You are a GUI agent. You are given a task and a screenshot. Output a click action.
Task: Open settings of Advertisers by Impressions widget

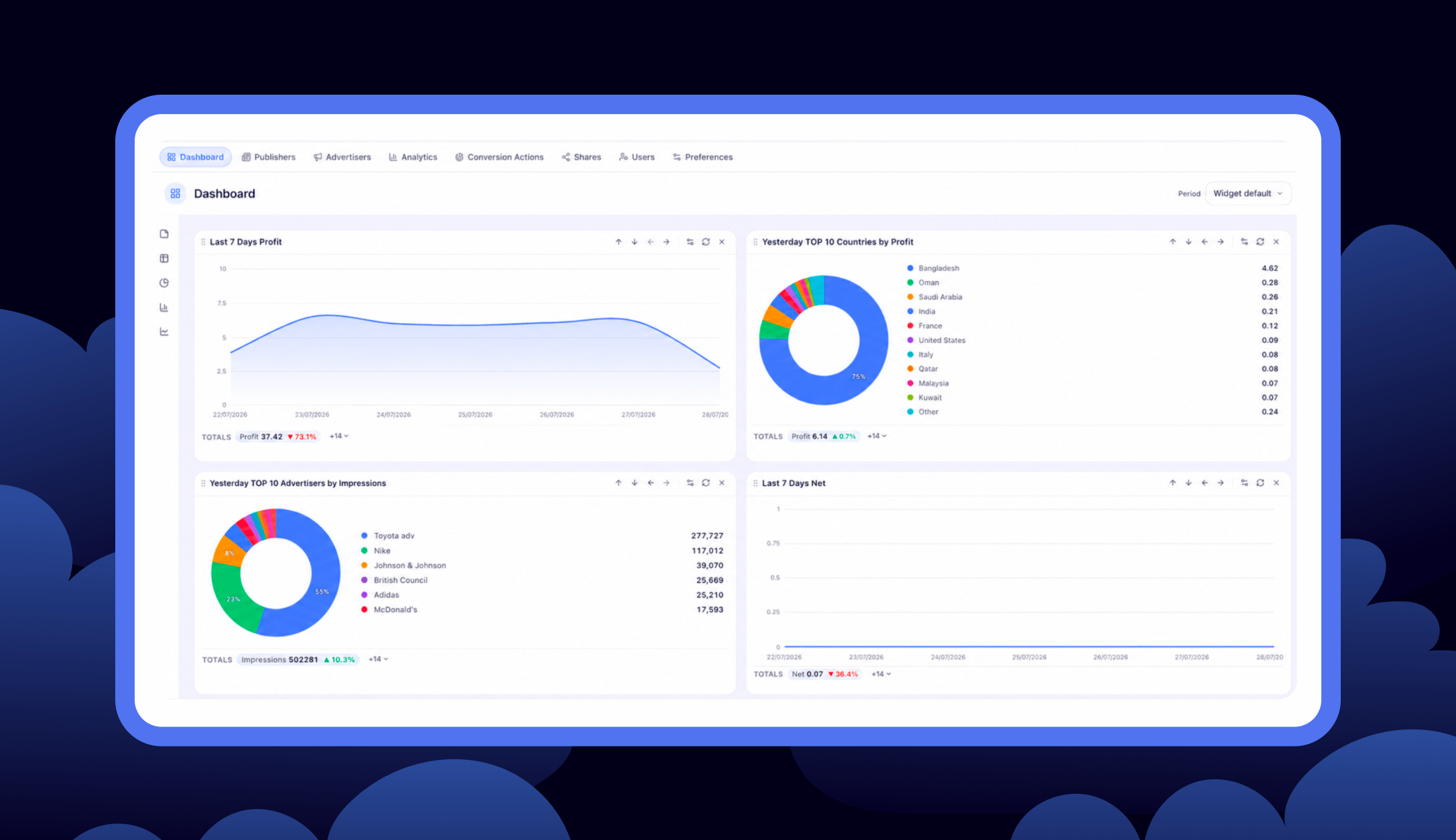(690, 483)
